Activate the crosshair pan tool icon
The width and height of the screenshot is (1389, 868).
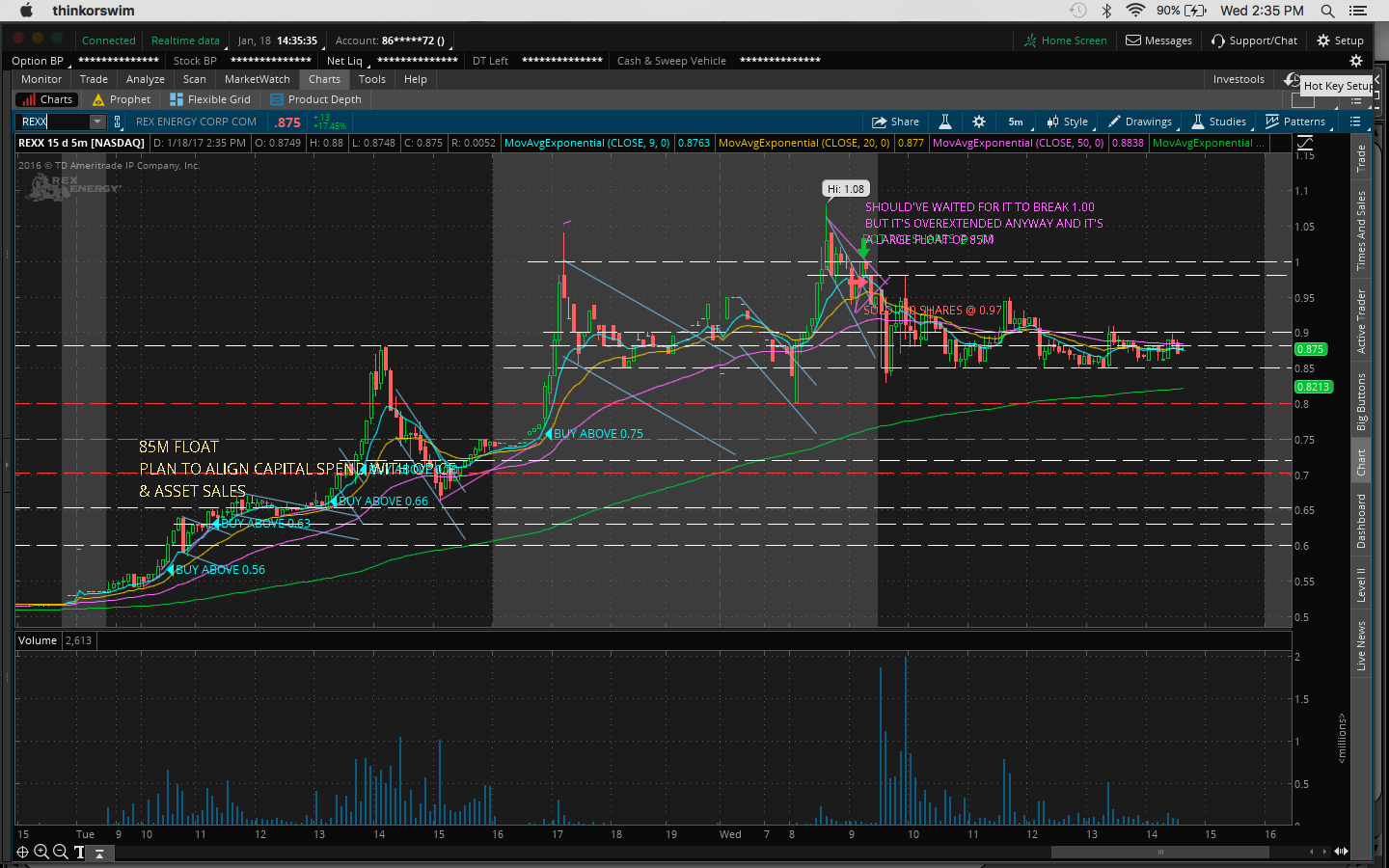pyautogui.click(x=23, y=852)
